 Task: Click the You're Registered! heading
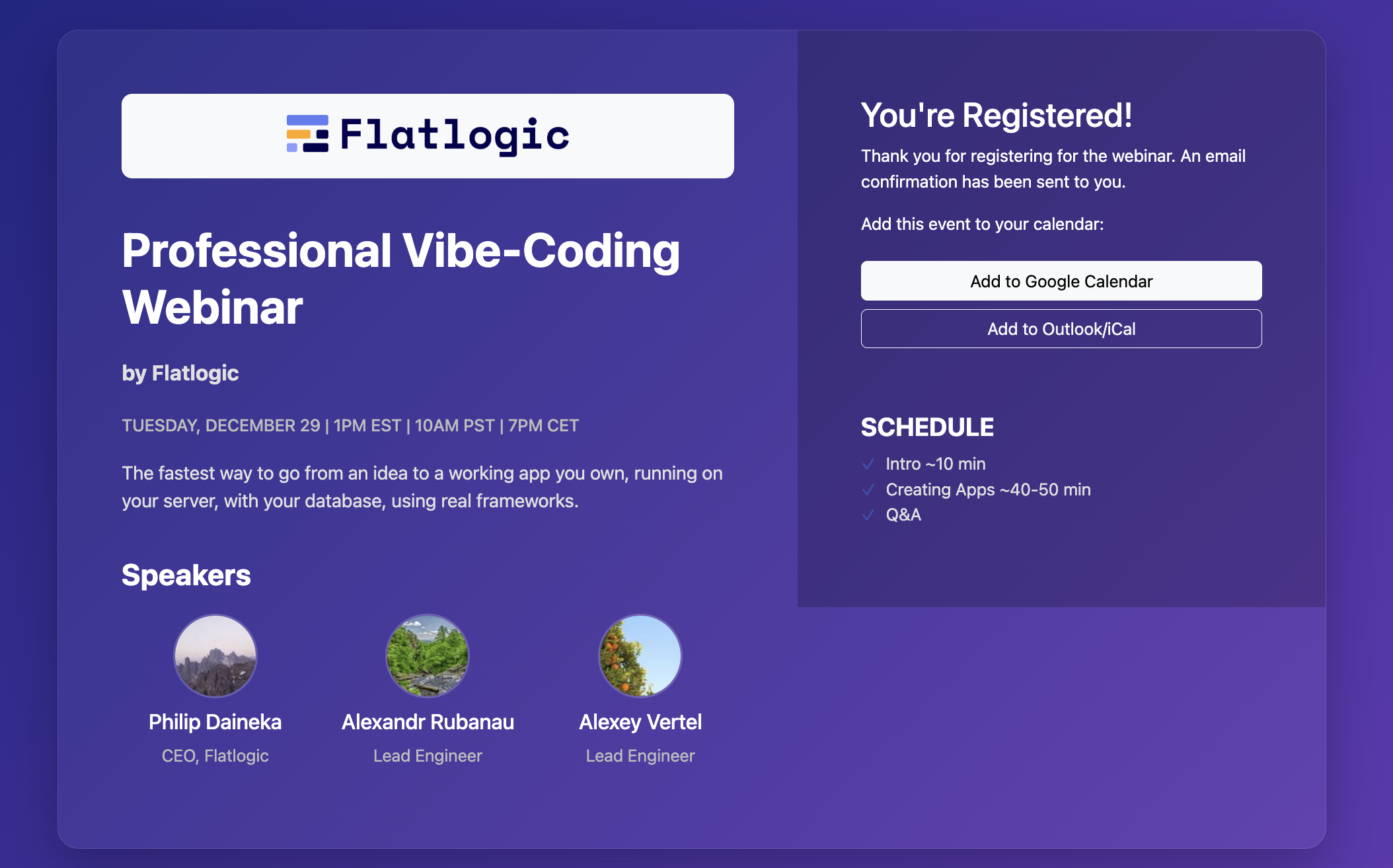coord(997,116)
